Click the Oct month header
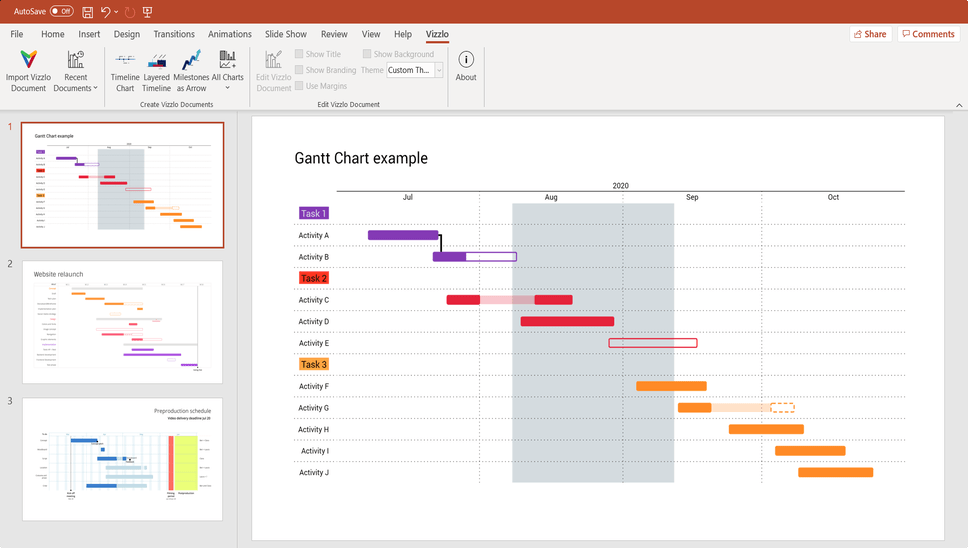 (x=833, y=197)
